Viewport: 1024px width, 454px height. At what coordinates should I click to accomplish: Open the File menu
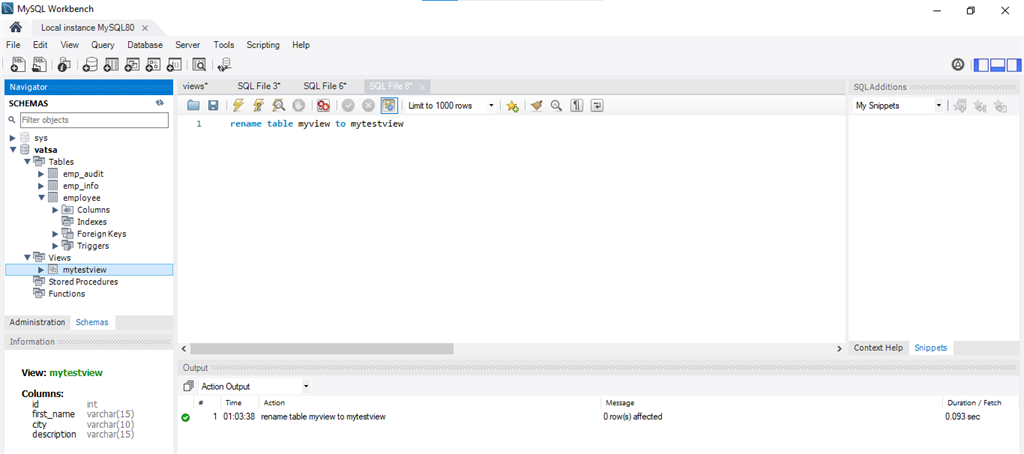13,45
